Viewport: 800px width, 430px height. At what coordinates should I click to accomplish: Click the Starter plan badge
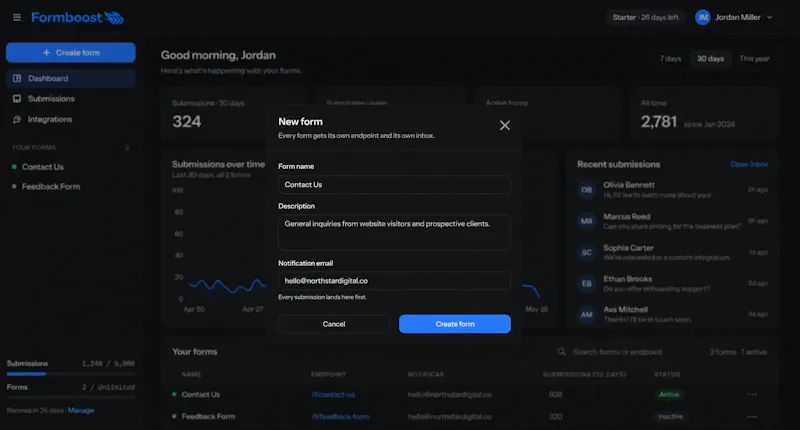(645, 17)
